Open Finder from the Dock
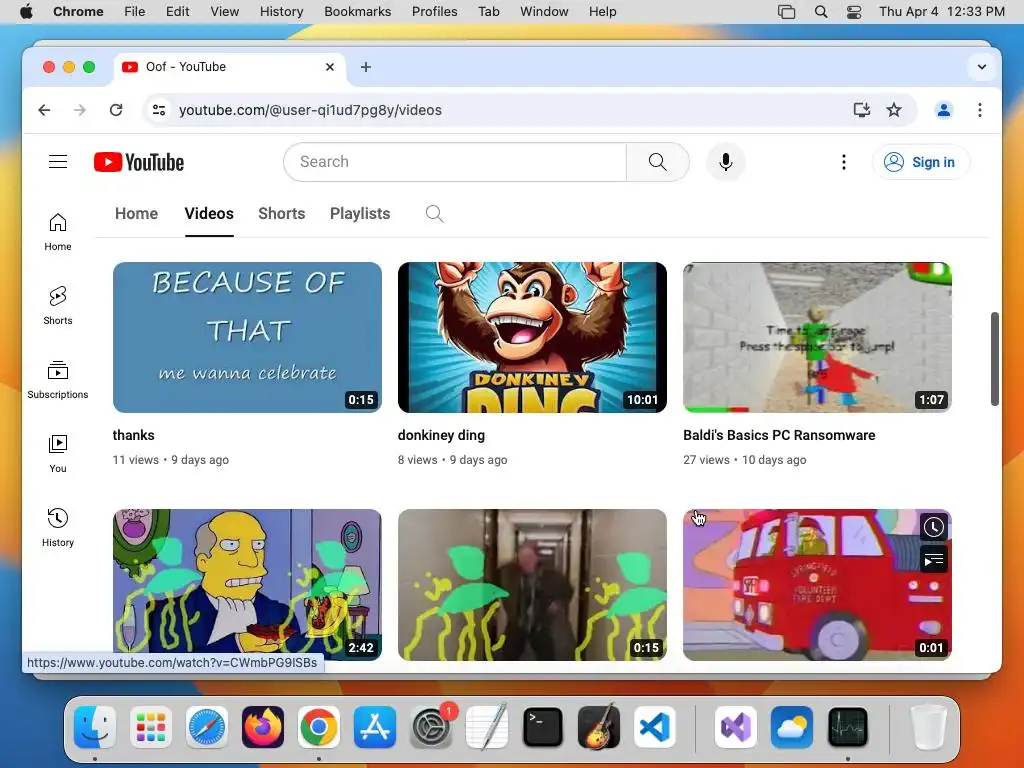This screenshot has height=768, width=1024. pyautogui.click(x=95, y=727)
